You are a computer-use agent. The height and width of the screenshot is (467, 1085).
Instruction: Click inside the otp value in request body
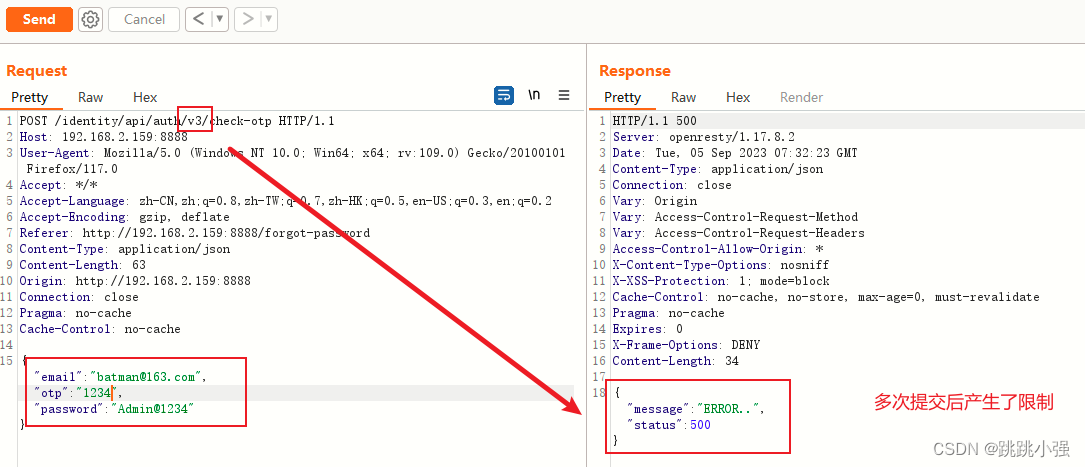click(x=96, y=393)
